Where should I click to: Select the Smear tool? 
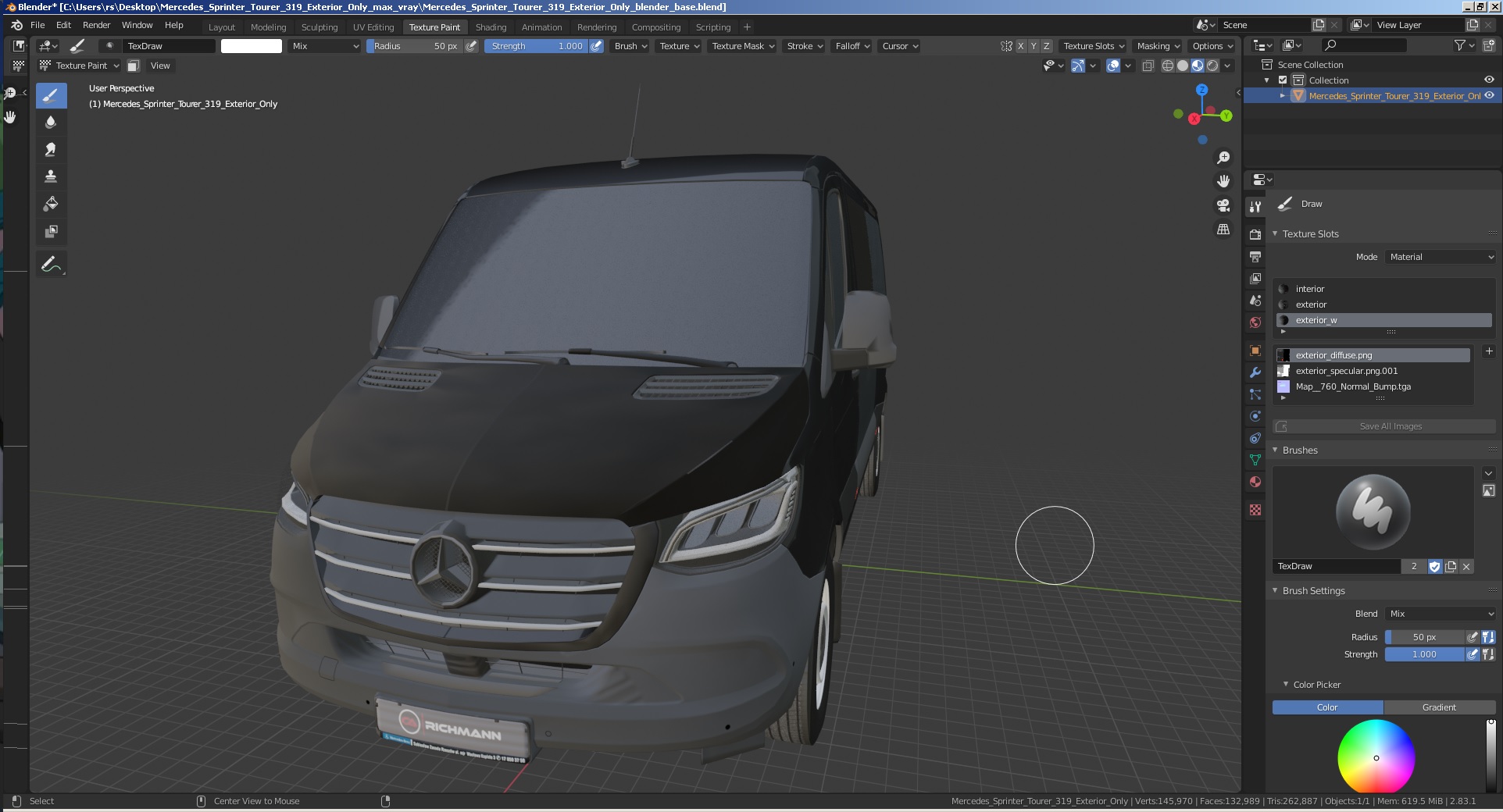pos(51,149)
